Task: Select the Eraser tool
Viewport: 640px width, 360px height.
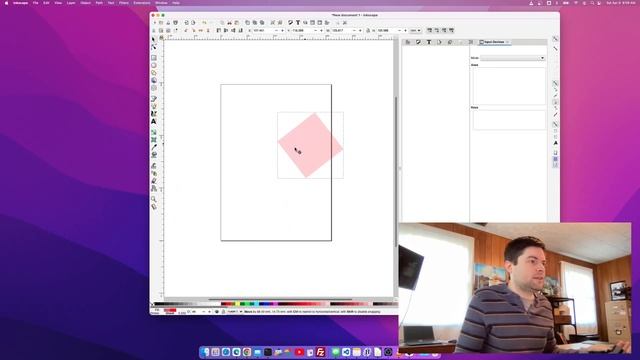Action: pos(154,181)
